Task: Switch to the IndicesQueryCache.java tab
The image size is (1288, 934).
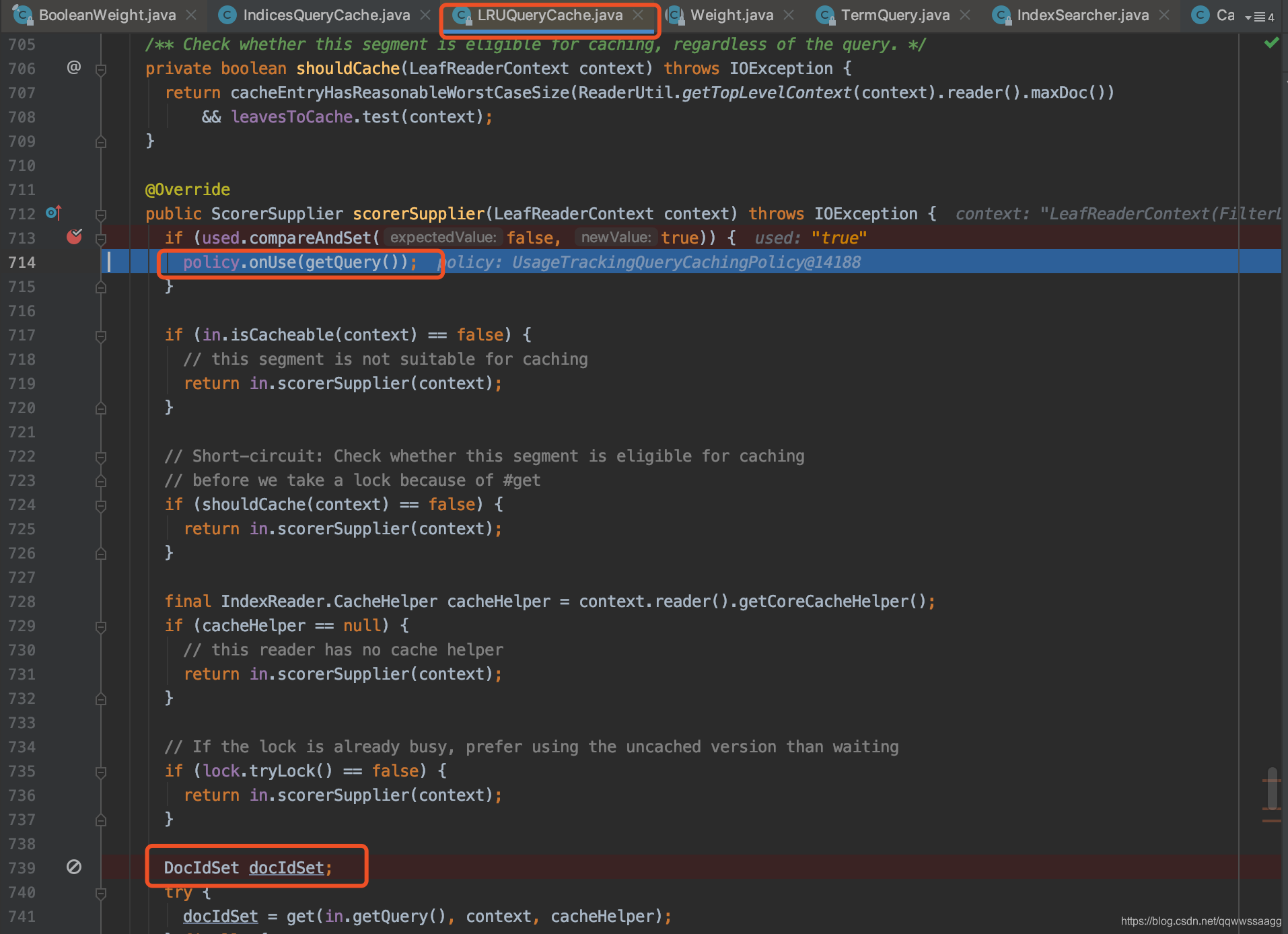Action: [326, 15]
